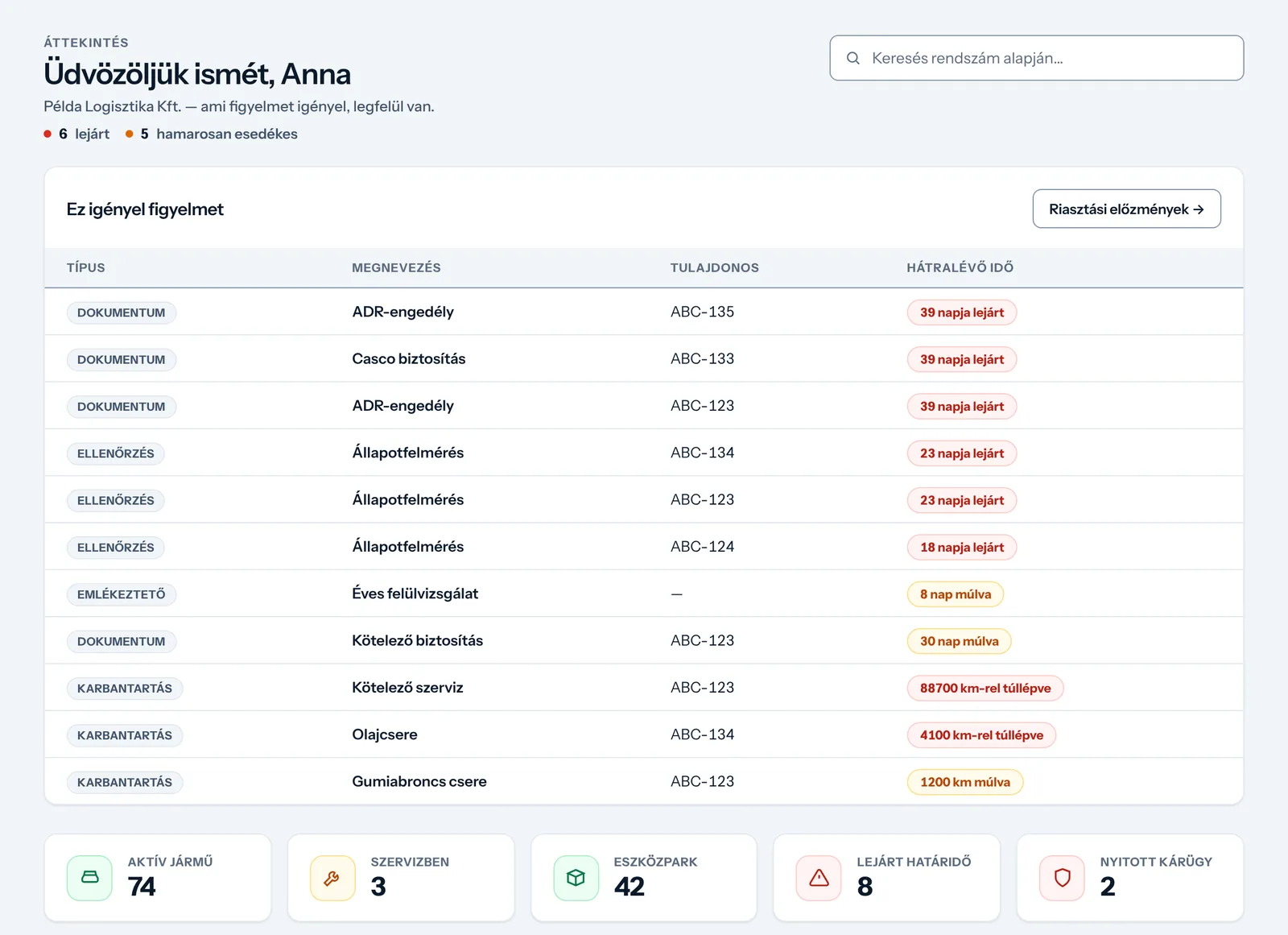
Task: Select the Casco biztosítás entry
Action: 409,359
